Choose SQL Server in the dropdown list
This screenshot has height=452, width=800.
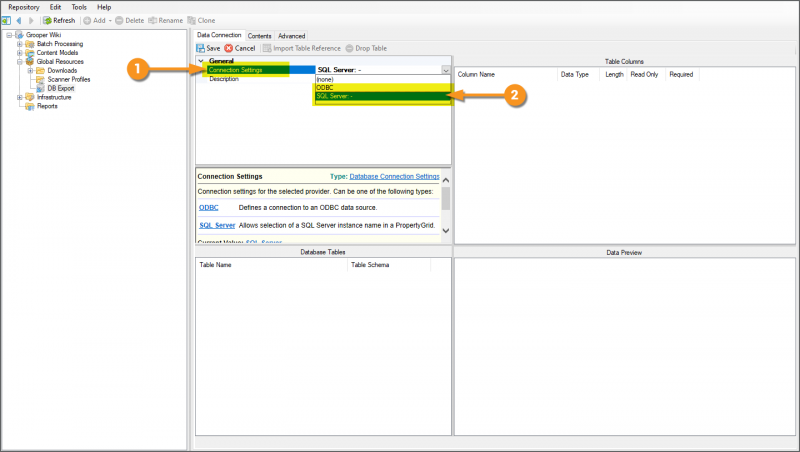coord(383,96)
